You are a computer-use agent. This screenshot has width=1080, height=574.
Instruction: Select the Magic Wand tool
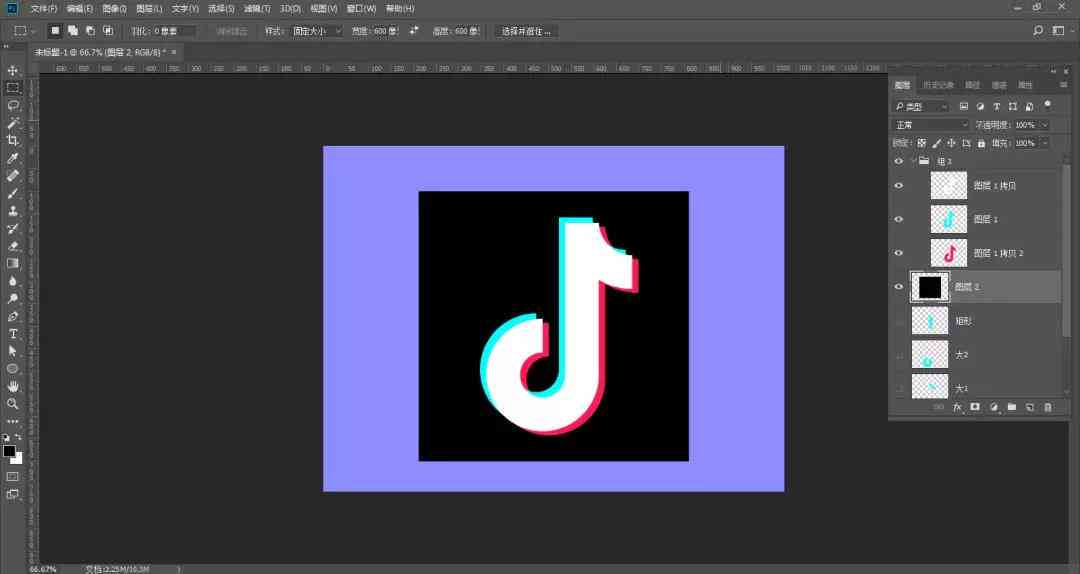[x=12, y=123]
